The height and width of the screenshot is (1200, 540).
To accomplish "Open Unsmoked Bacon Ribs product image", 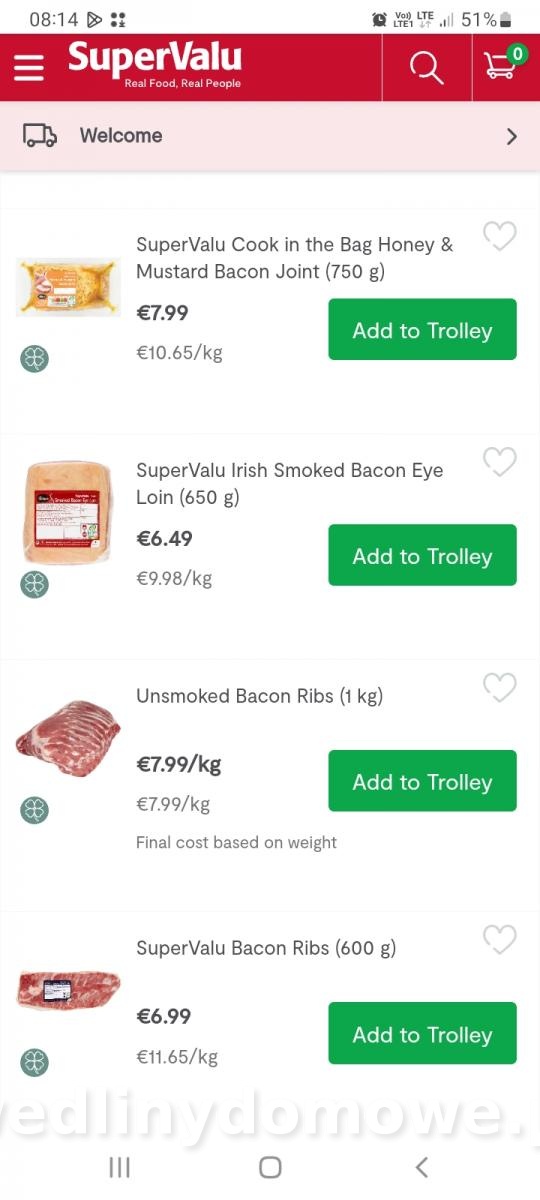I will point(68,740).
